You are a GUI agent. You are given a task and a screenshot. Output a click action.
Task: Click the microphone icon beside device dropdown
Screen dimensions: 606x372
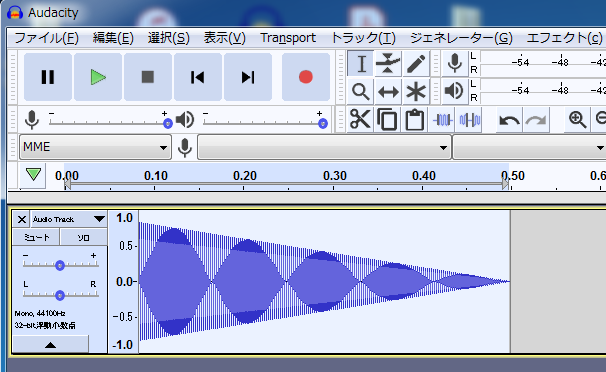pyautogui.click(x=185, y=147)
